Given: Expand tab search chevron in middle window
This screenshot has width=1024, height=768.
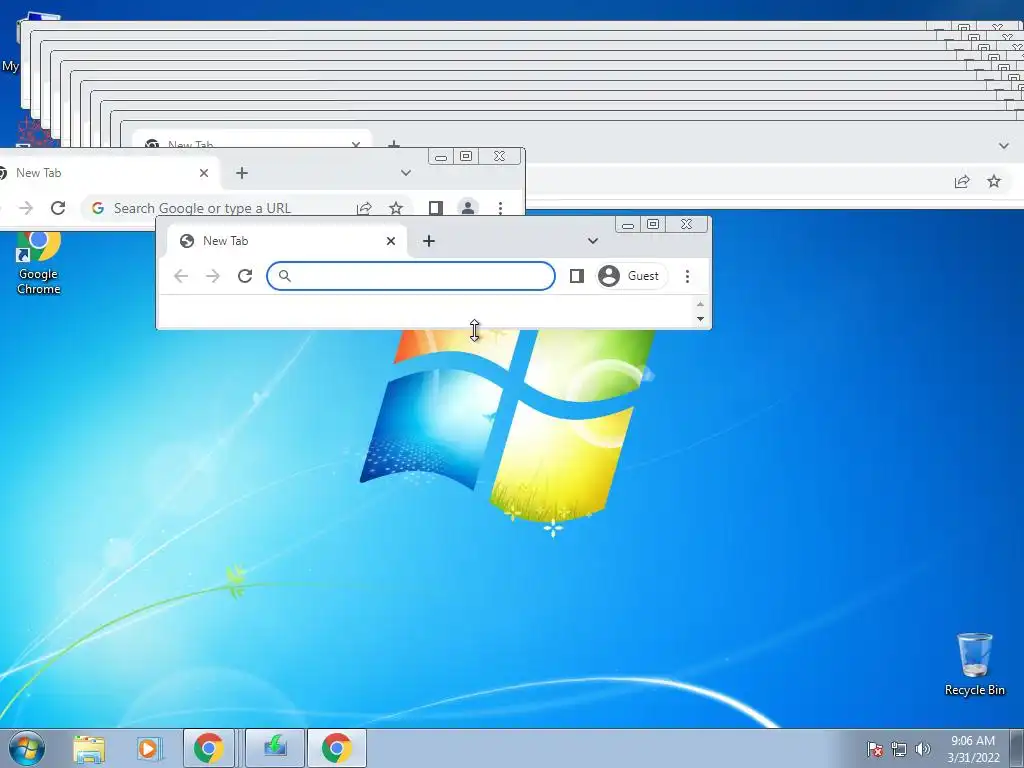Looking at the screenshot, I should pyautogui.click(x=406, y=173).
